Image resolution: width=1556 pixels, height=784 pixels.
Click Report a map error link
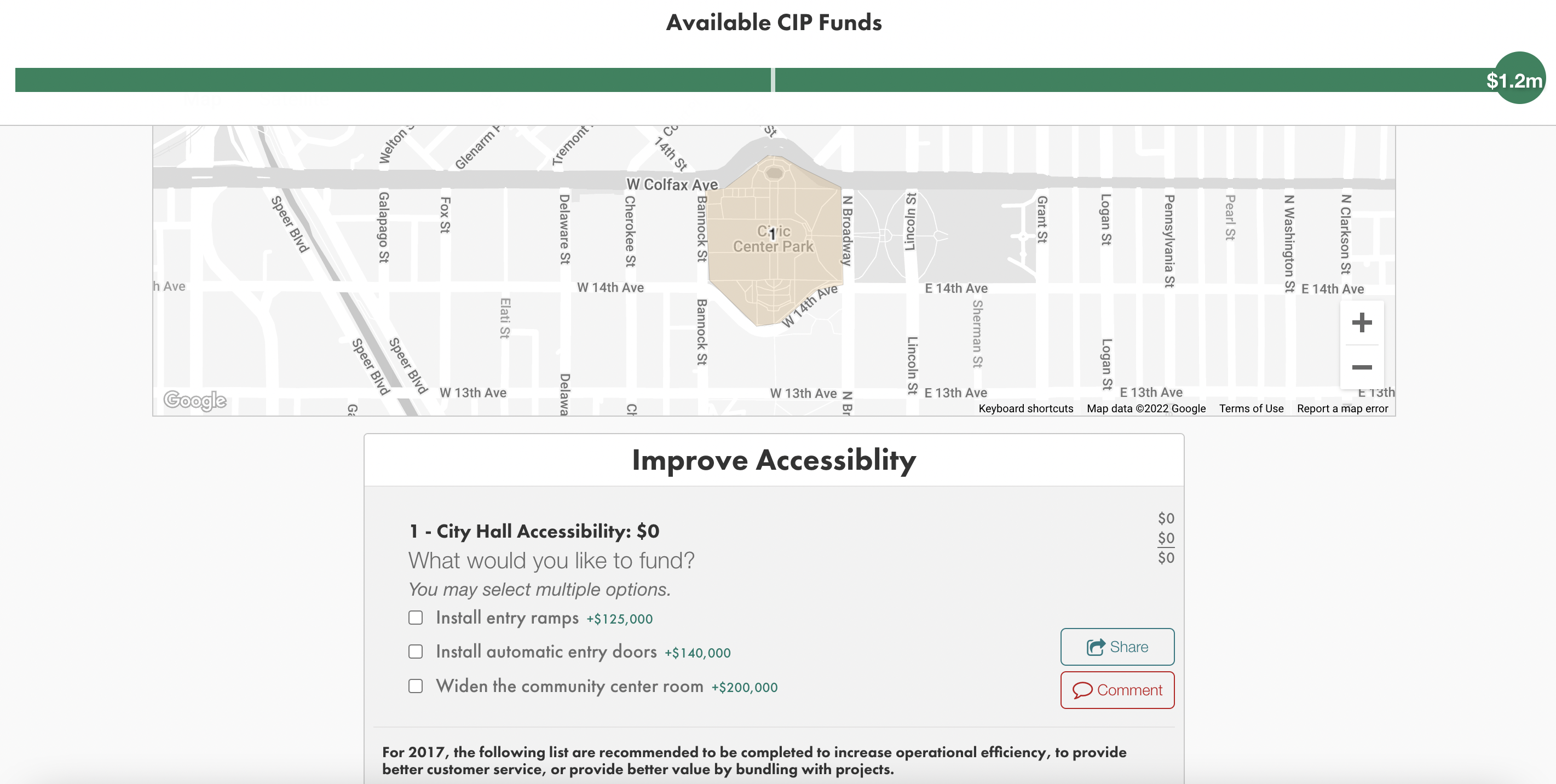[1342, 408]
